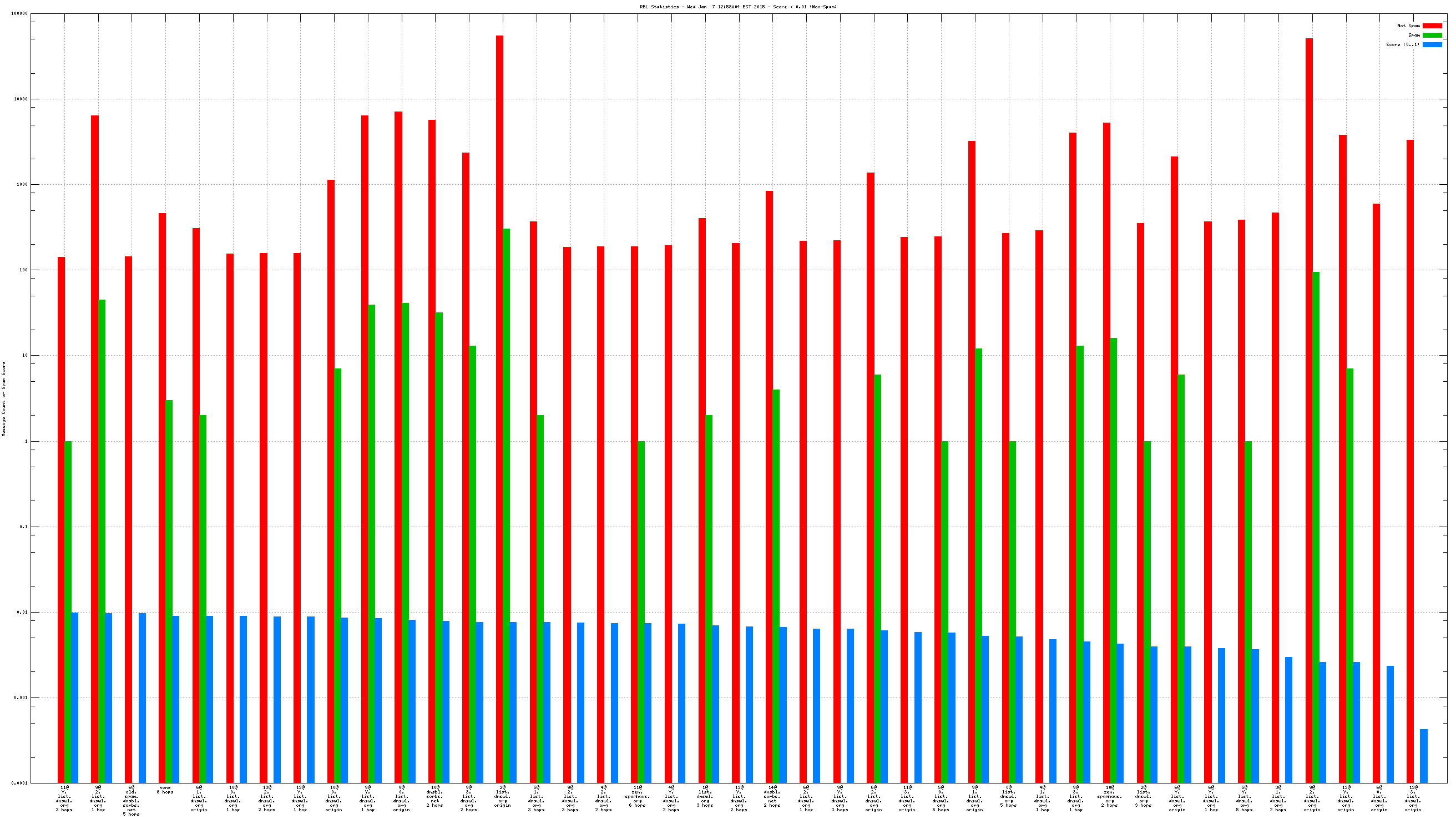Click the 10@ dnsbl.sorbs.net 2 hops label
Screen dimensions: 1456x819
click(434, 796)
